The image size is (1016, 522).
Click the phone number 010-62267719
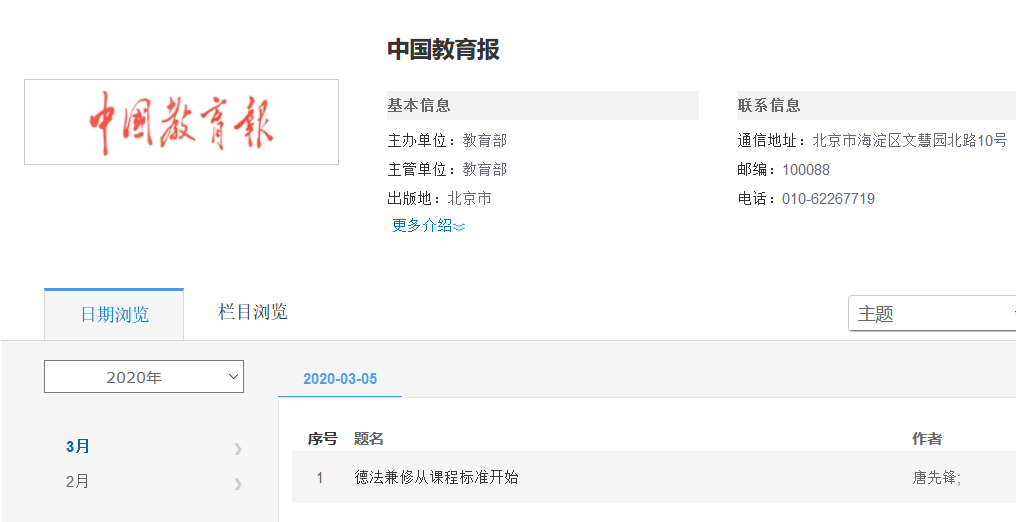829,199
